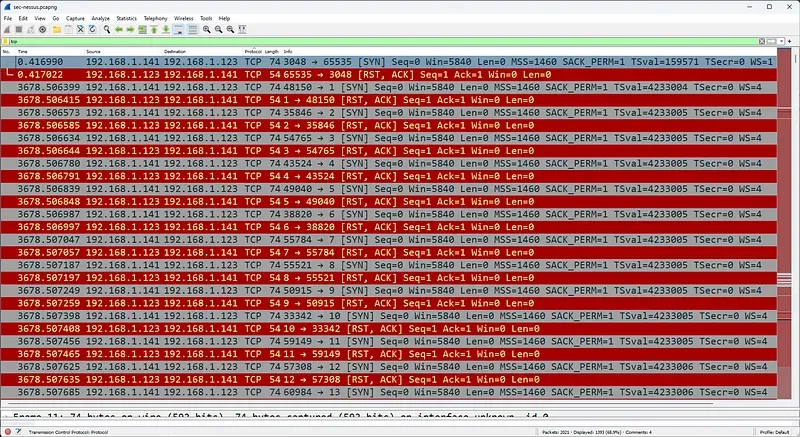Apply the display filter arrow button

tap(771, 41)
